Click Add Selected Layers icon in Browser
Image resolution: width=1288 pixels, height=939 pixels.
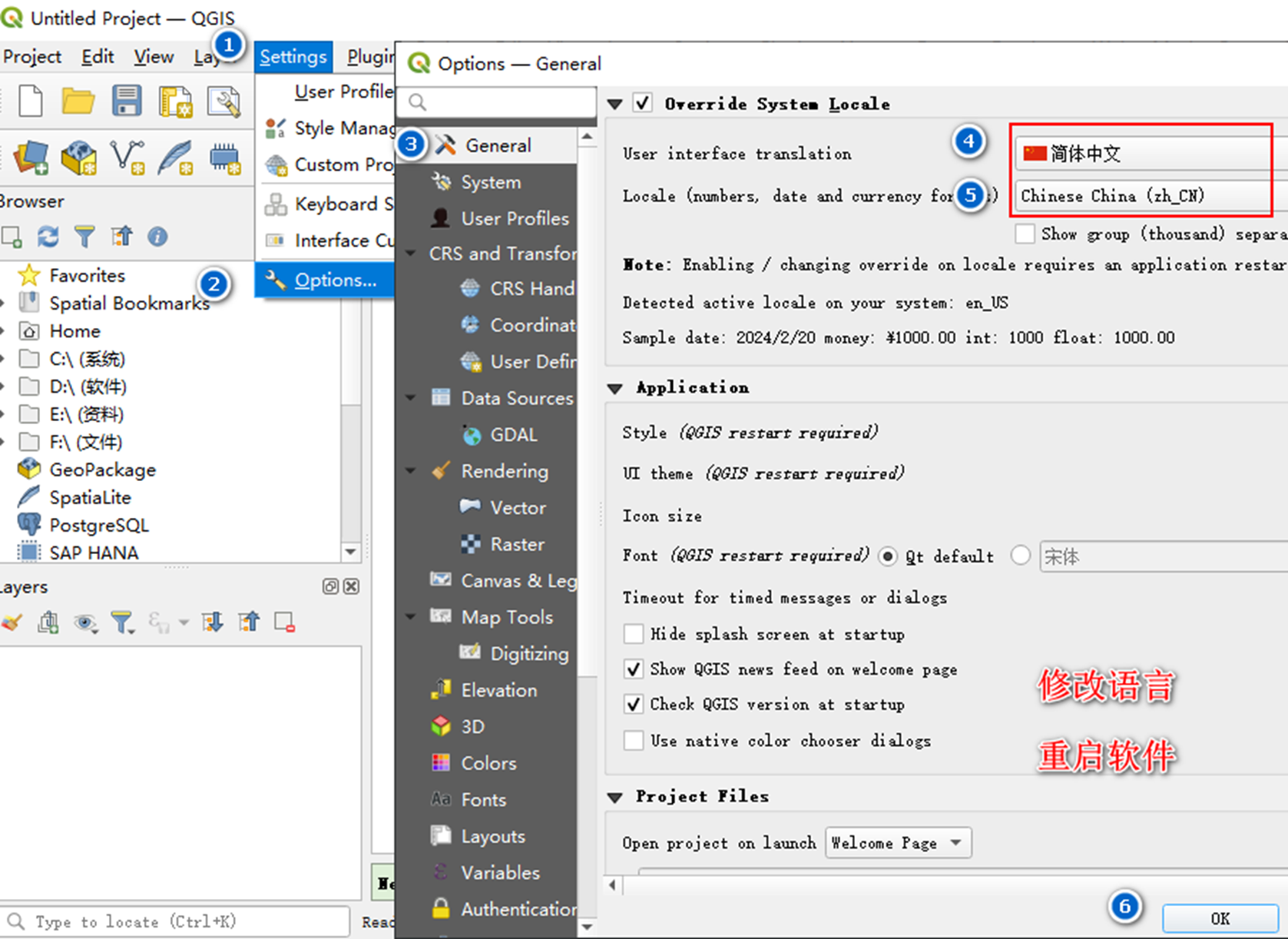pyautogui.click(x=11, y=237)
